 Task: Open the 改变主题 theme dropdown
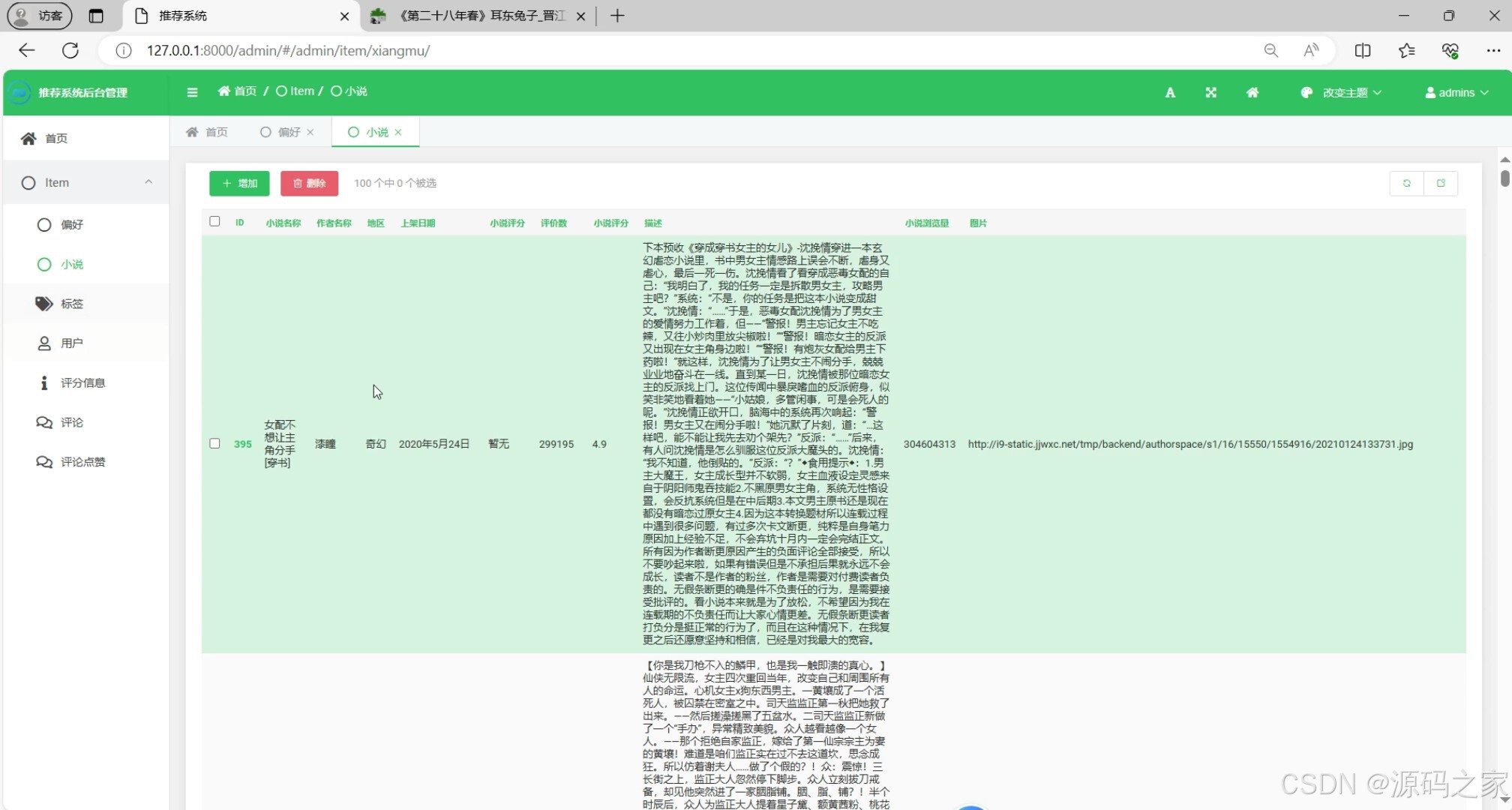1344,92
